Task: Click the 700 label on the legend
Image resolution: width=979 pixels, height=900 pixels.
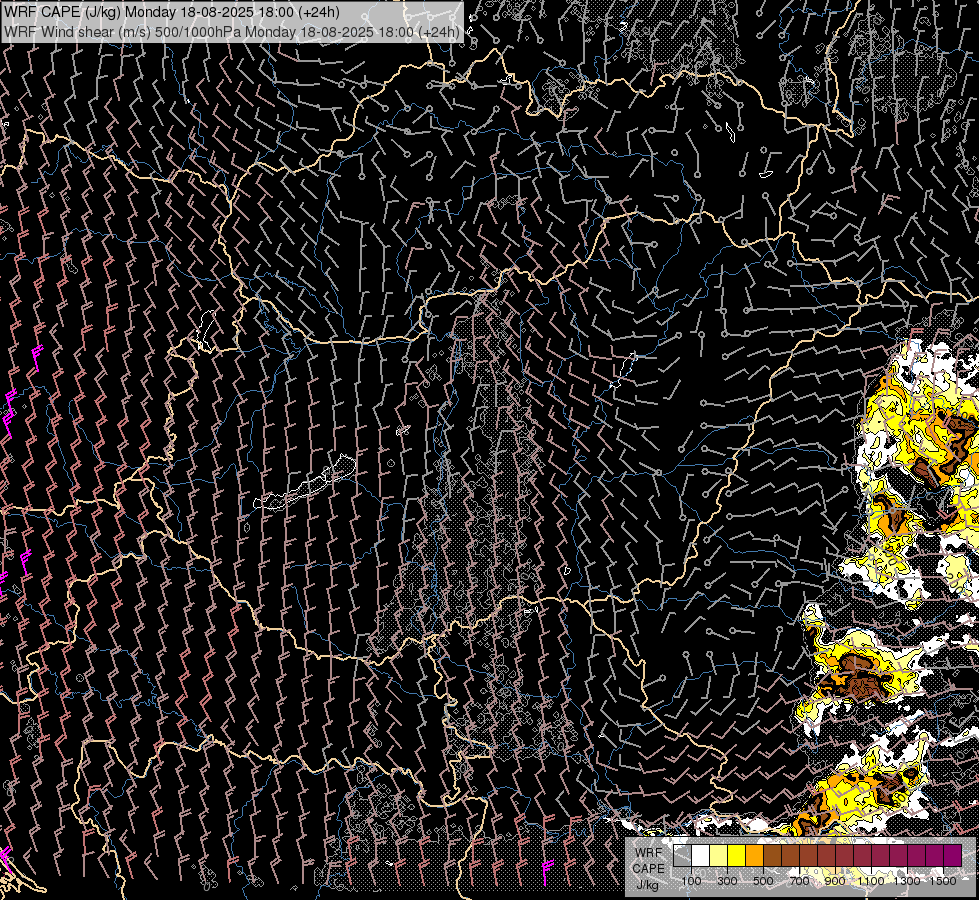Action: (799, 881)
